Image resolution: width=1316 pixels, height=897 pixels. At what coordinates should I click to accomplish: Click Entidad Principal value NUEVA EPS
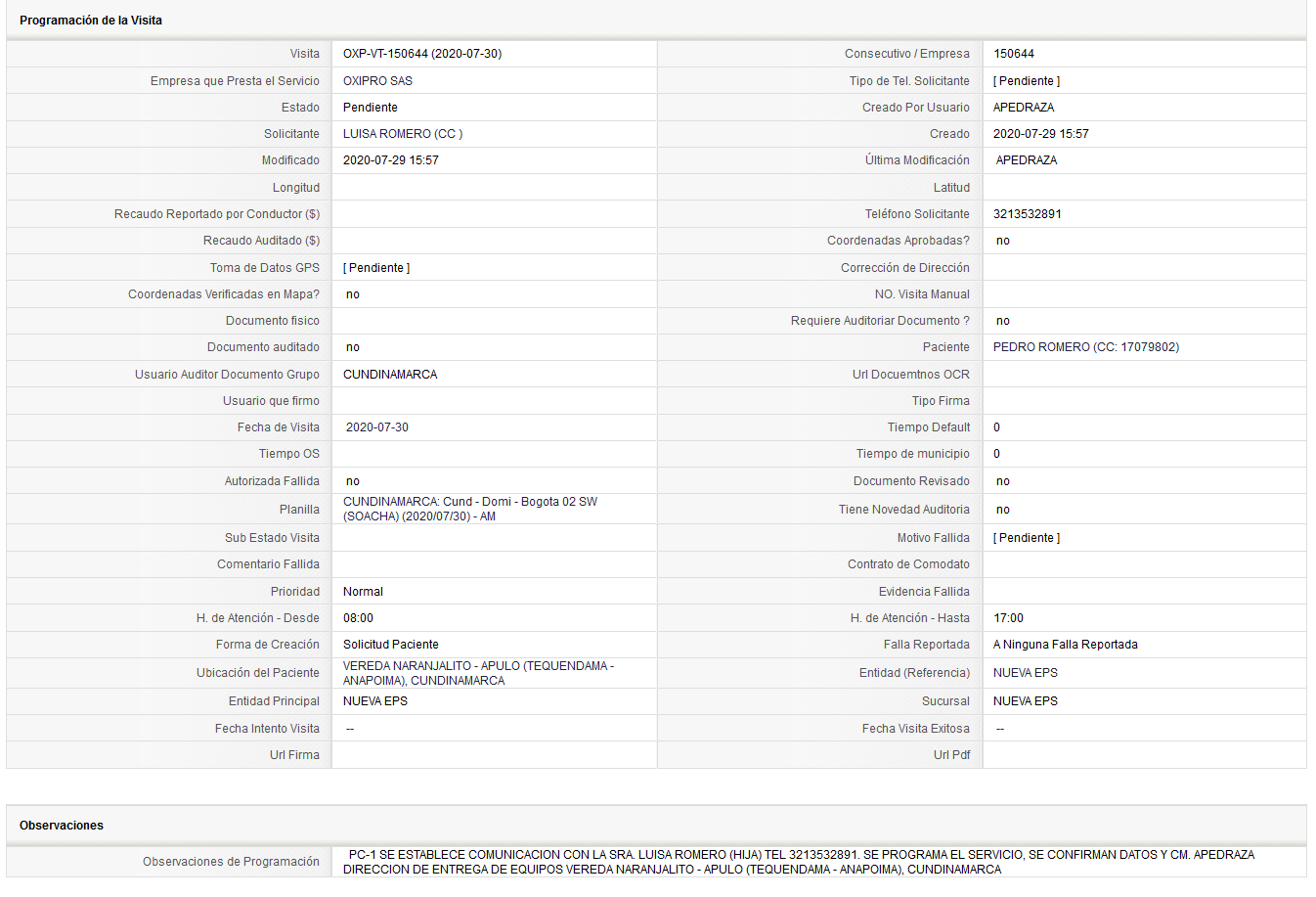(x=375, y=701)
